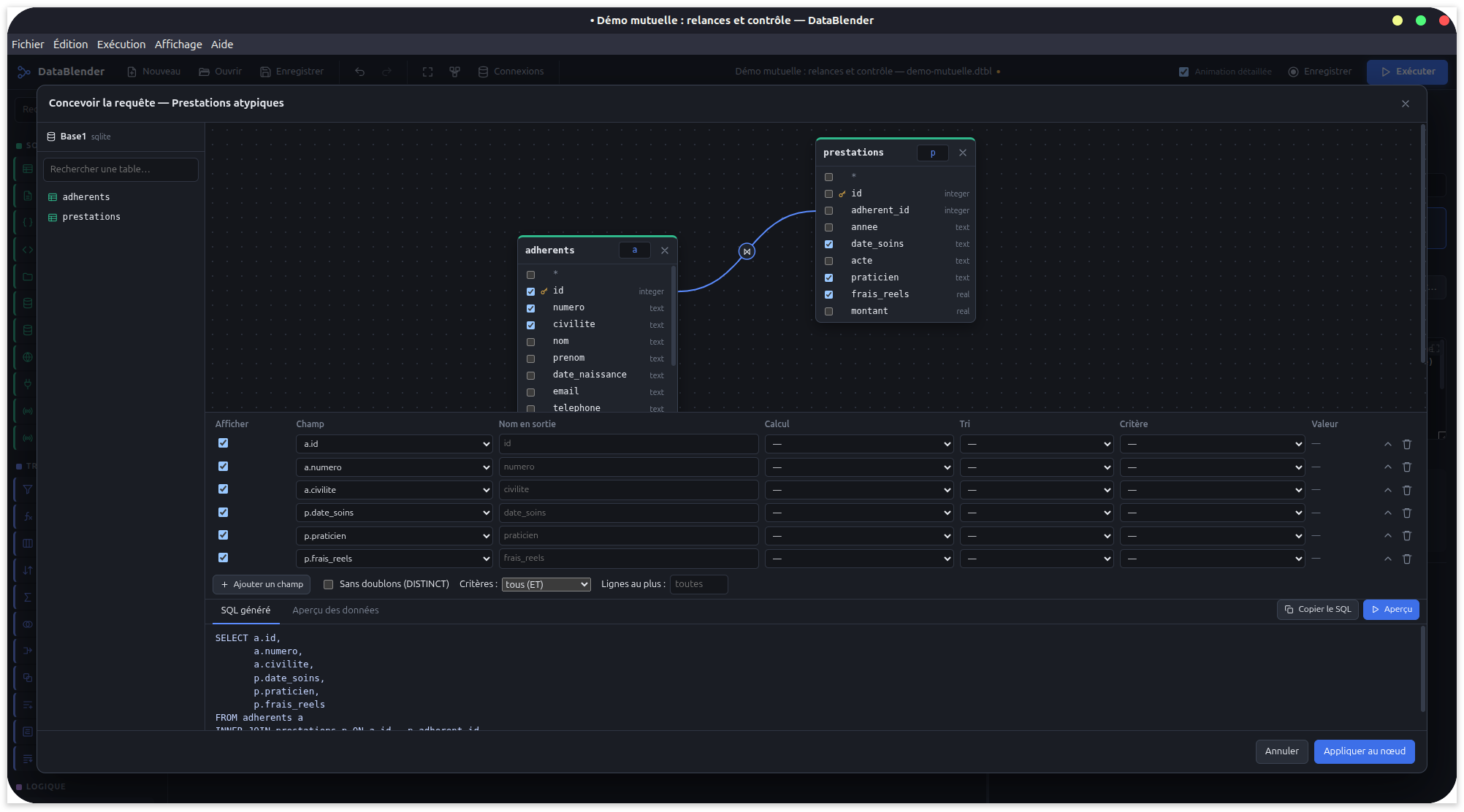The height and width of the screenshot is (812, 1464).
Task: Delete the p.praticien field row
Action: (x=1406, y=536)
